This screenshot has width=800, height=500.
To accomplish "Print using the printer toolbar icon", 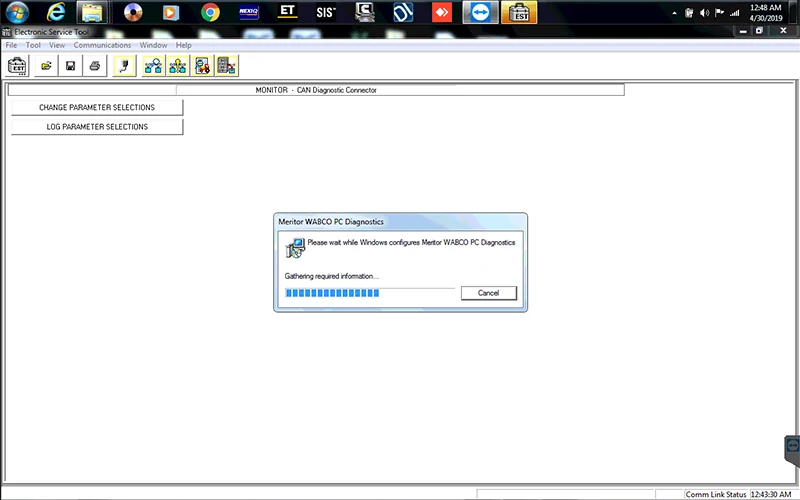I will coord(95,66).
